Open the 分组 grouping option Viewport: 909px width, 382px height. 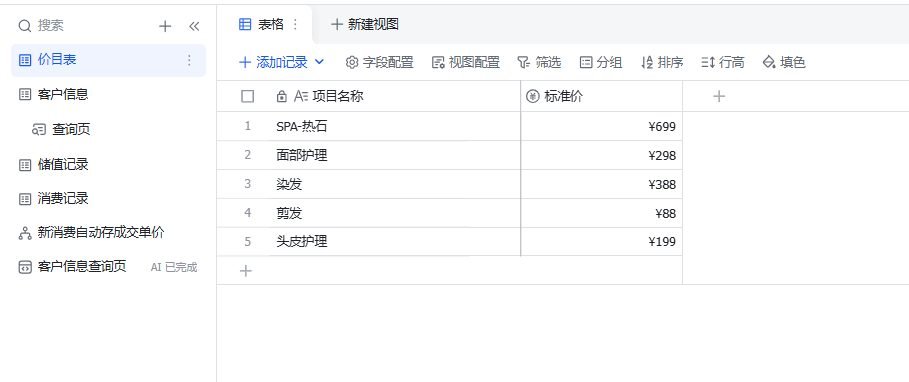tap(601, 63)
